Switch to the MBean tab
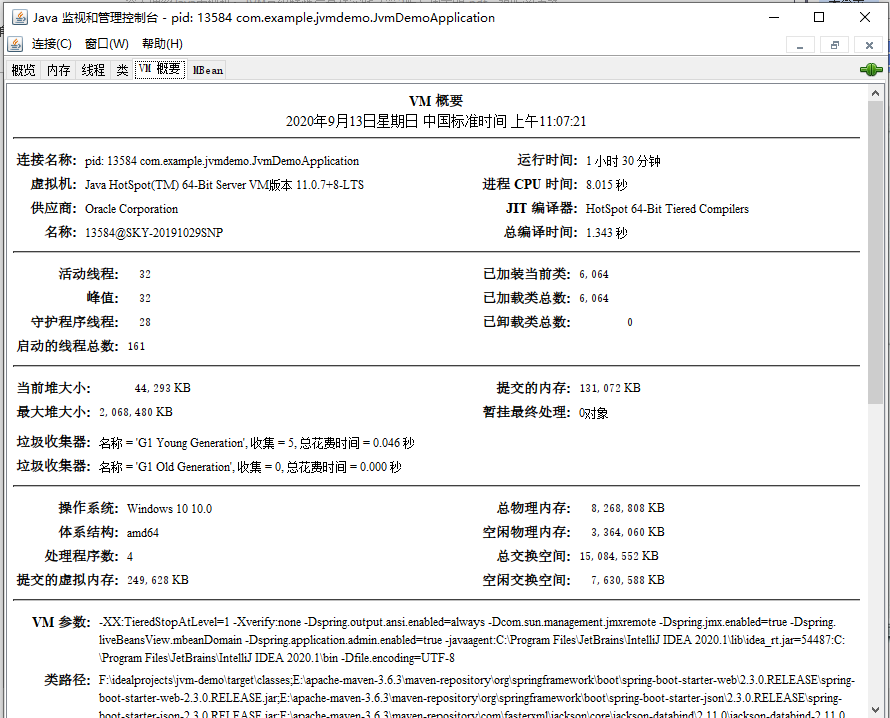 [207, 70]
